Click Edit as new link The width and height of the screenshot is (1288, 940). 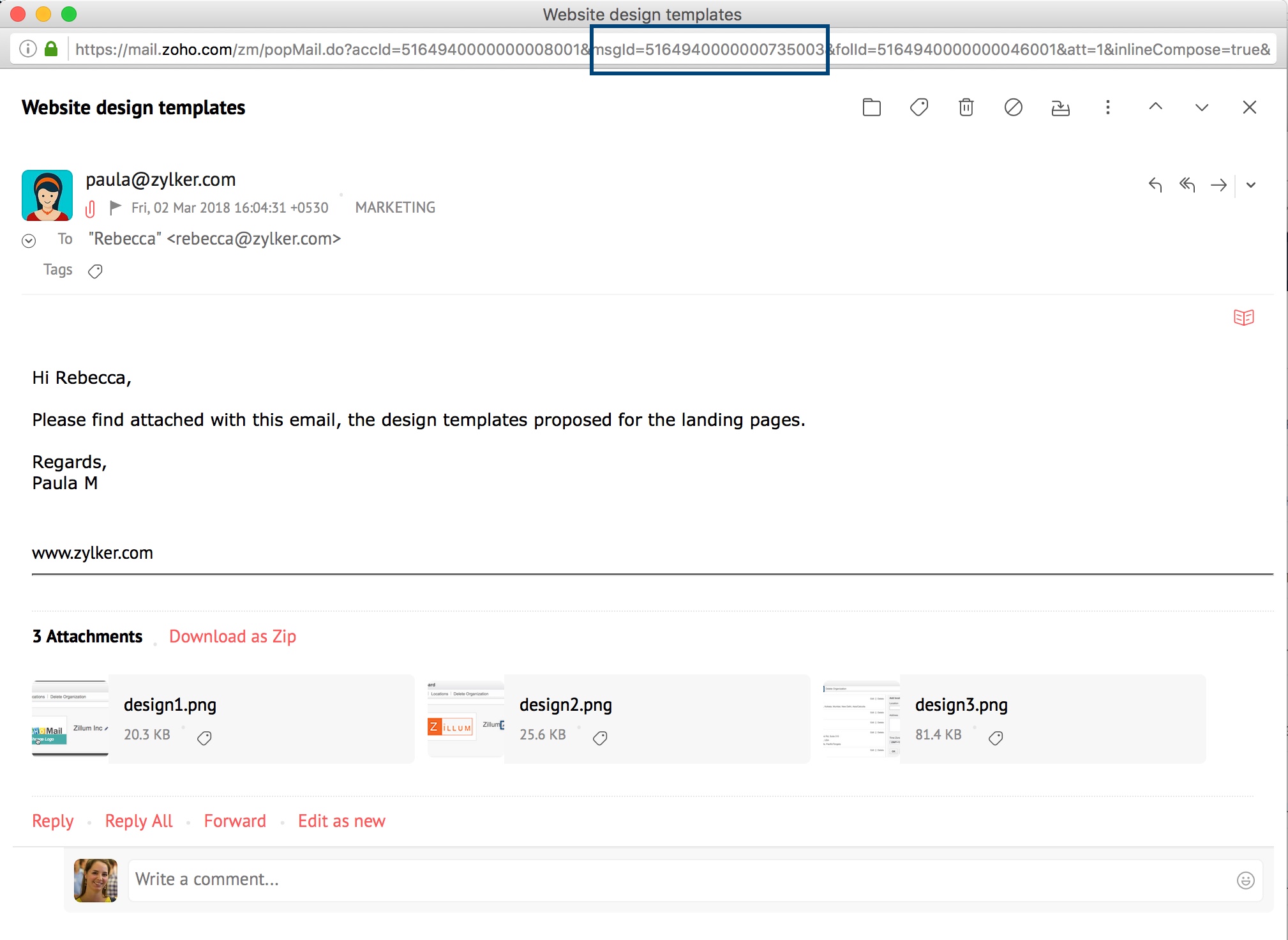tap(341, 821)
